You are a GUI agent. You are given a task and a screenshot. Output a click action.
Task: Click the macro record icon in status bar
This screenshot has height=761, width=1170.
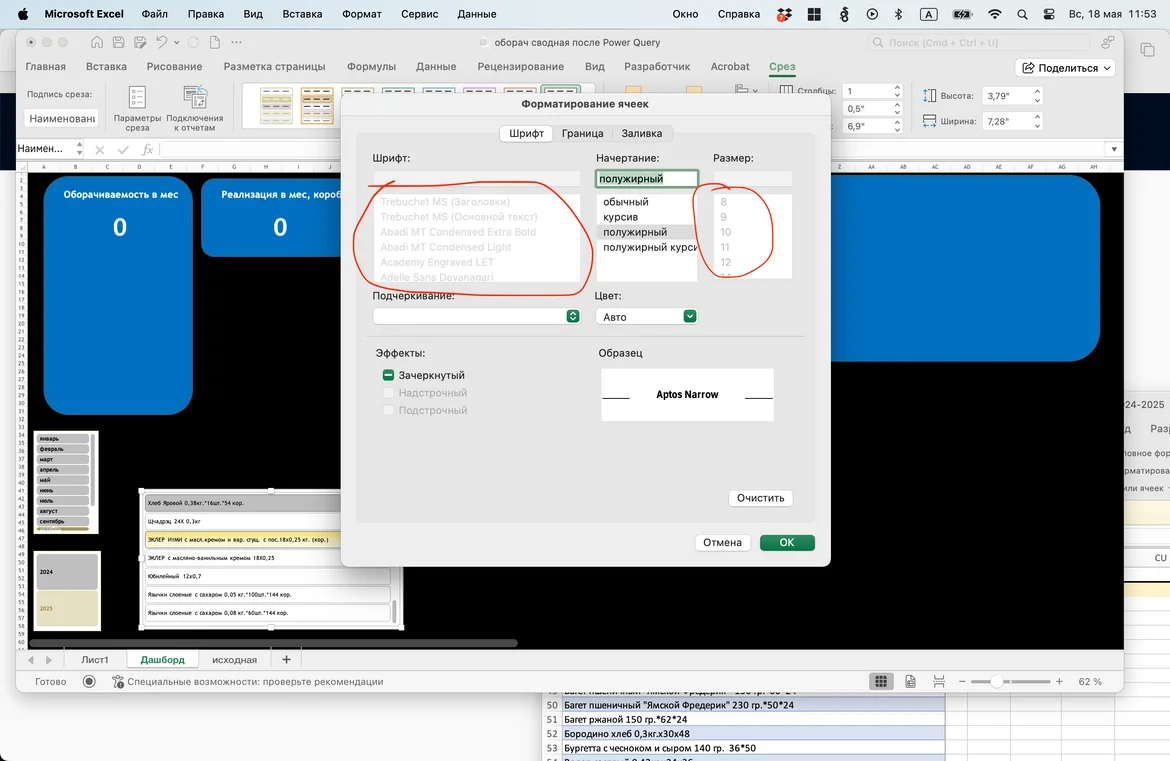89,681
